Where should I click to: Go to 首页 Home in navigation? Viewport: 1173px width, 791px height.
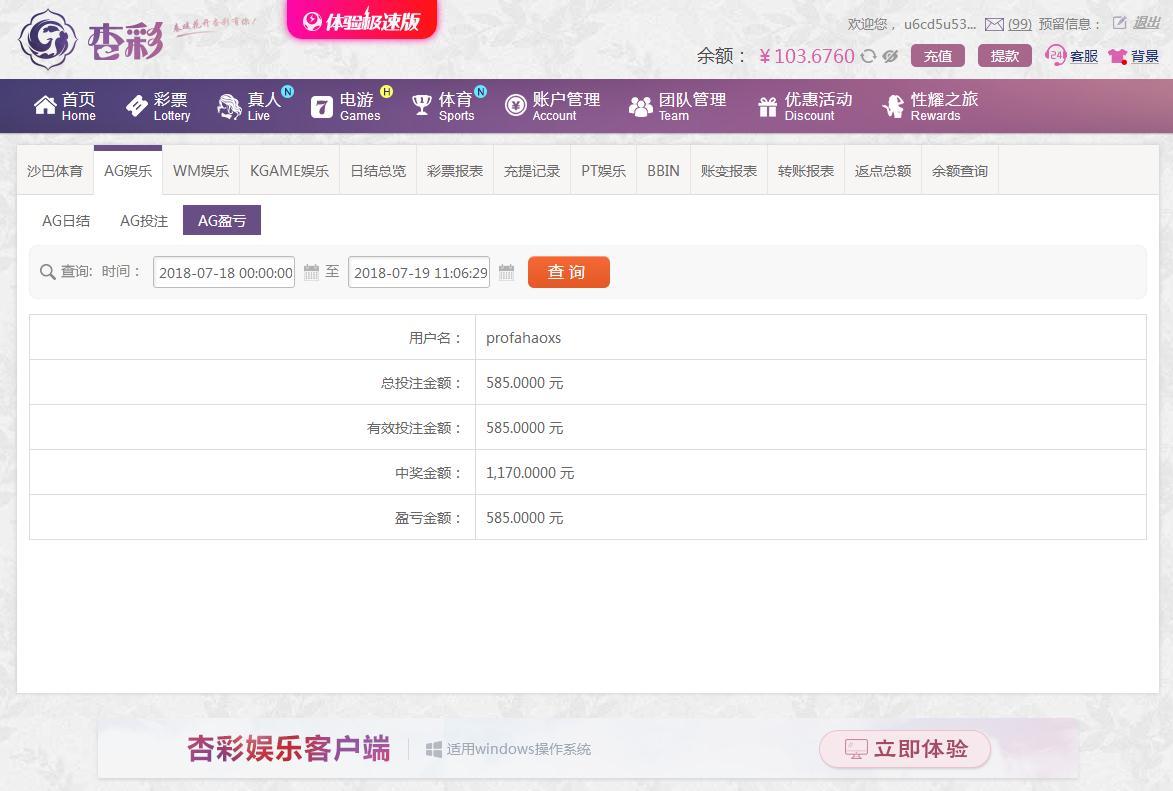click(x=65, y=106)
